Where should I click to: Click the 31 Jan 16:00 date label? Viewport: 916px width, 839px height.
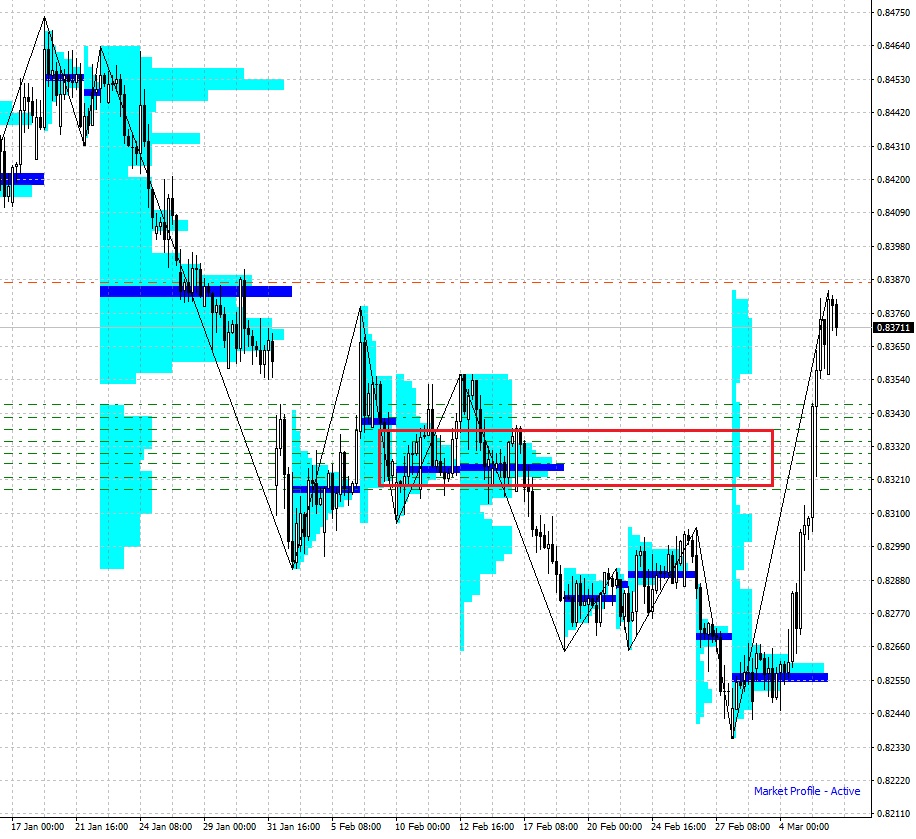pyautogui.click(x=294, y=827)
